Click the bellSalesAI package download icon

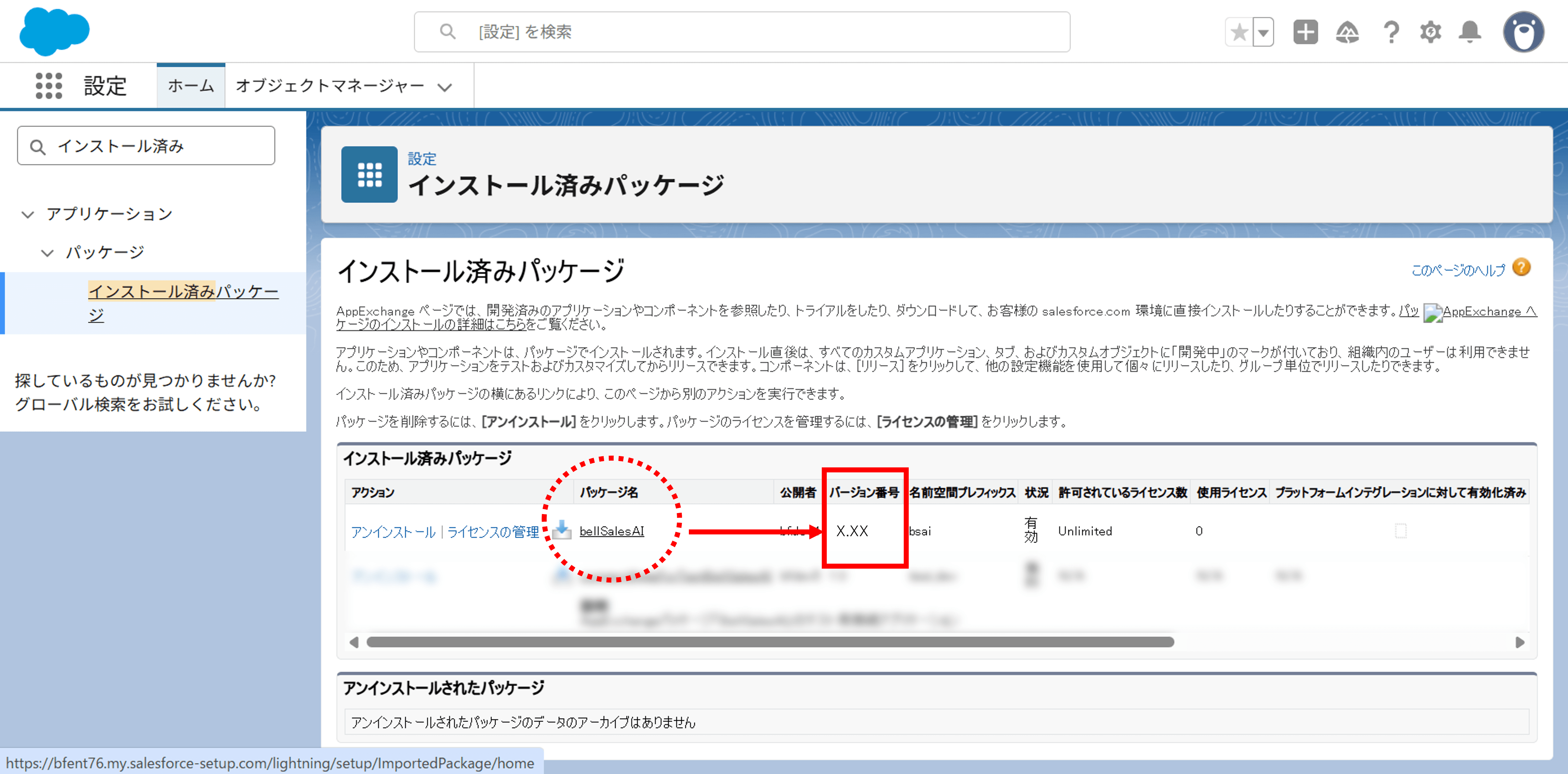point(562,530)
